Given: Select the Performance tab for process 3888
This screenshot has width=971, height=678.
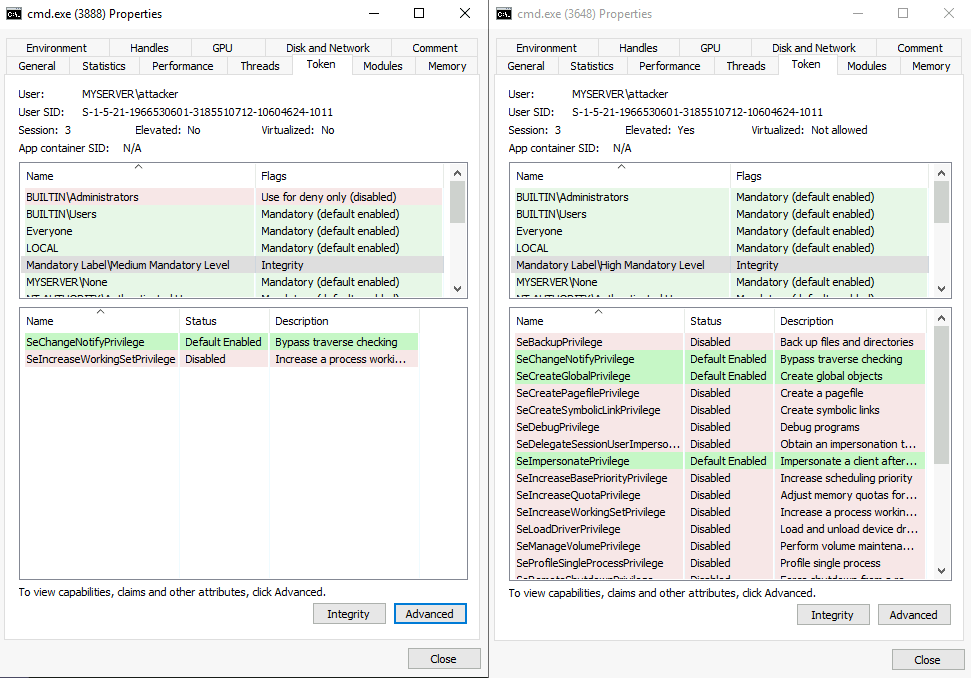Looking at the screenshot, I should point(182,66).
